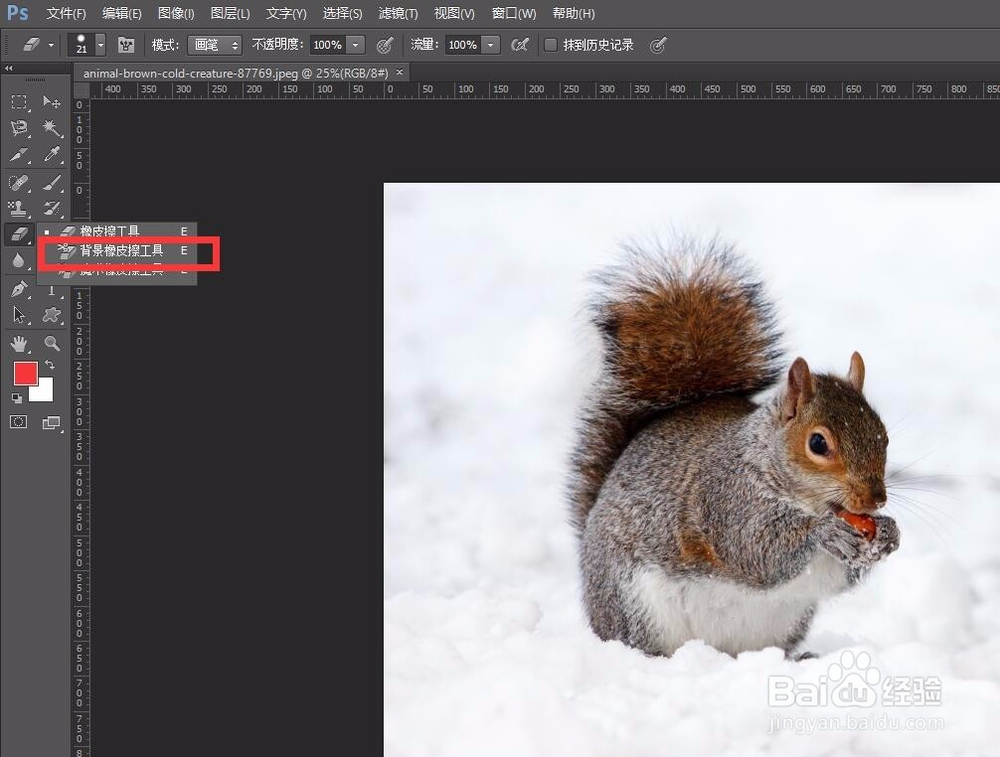The height and width of the screenshot is (757, 1000).
Task: Open the 视图(V) menu
Action: click(454, 13)
